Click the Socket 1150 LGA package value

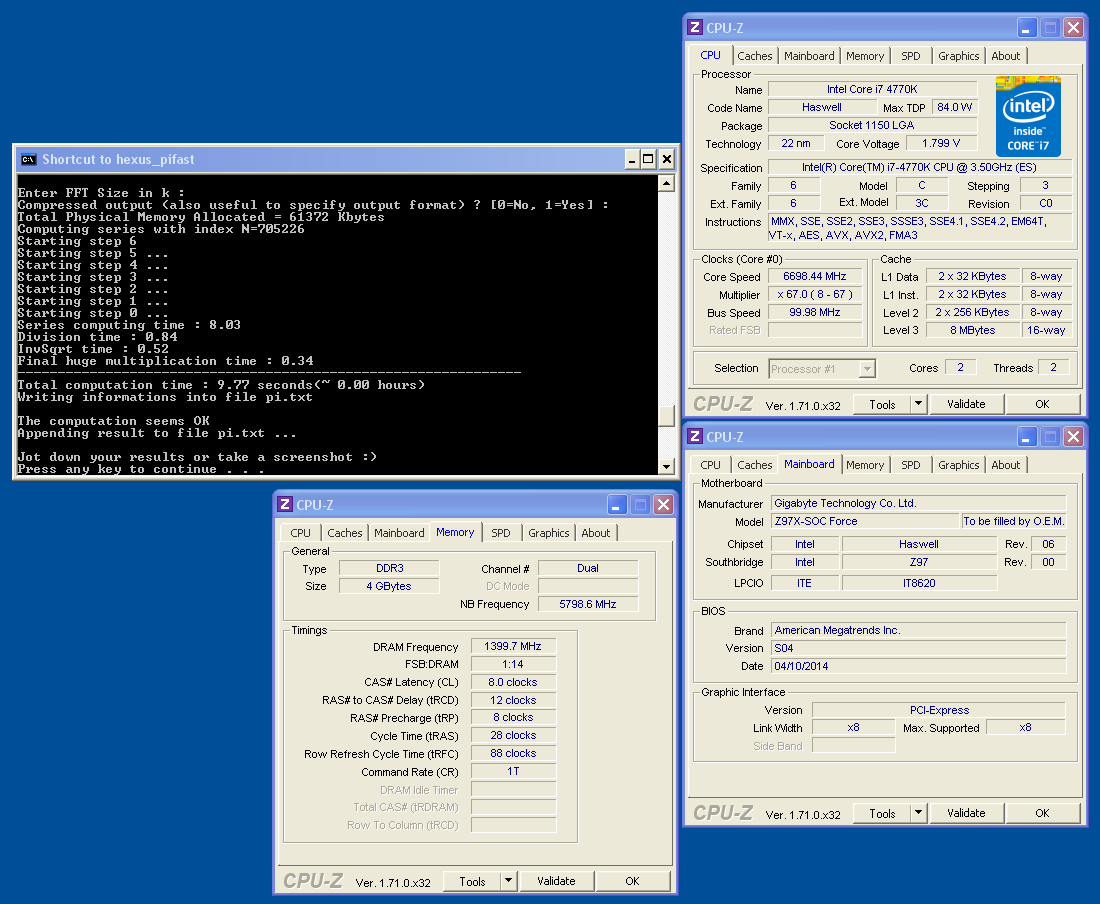(x=872, y=125)
